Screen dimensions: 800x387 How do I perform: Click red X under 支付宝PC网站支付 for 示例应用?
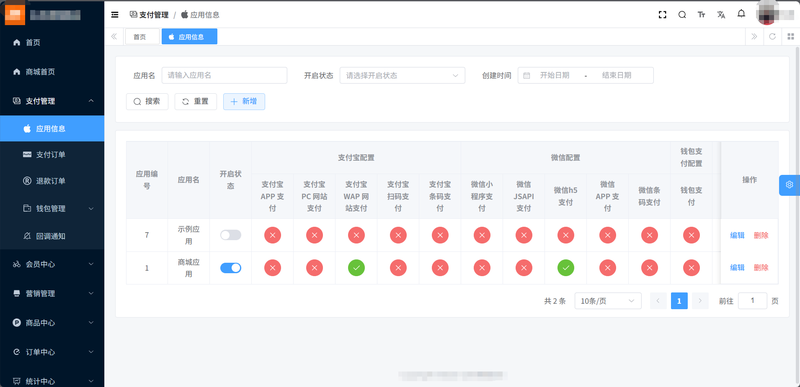(x=314, y=235)
